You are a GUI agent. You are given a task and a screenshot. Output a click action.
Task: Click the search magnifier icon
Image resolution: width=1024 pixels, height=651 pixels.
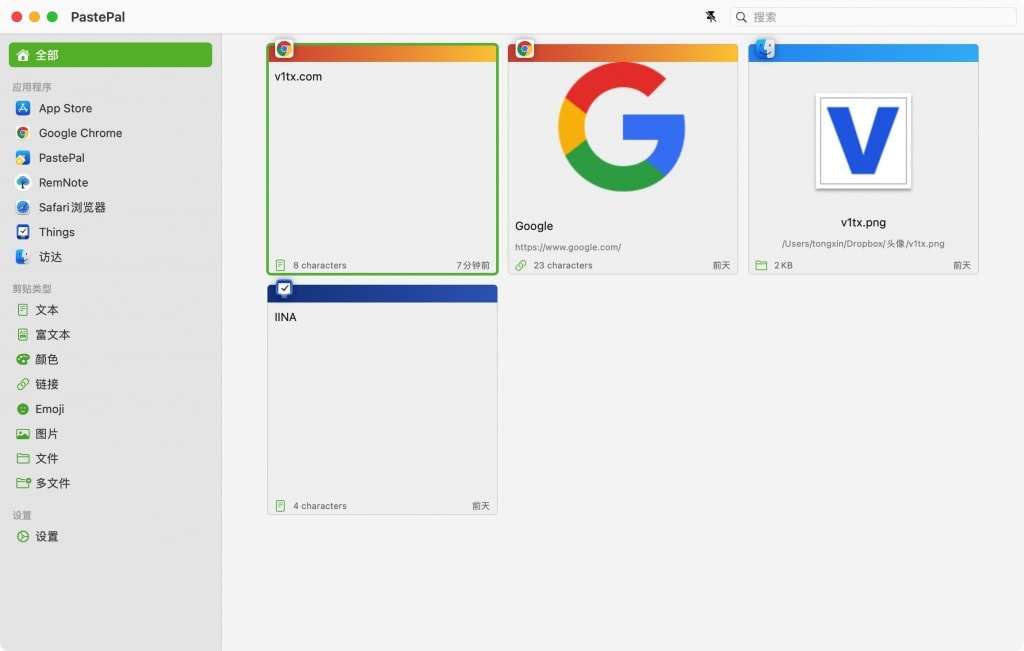tap(741, 17)
